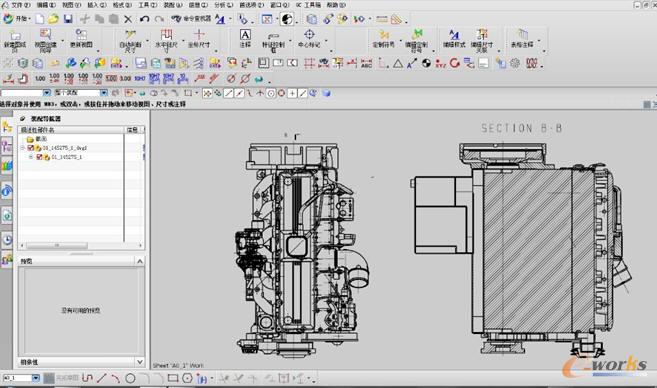The height and width of the screenshot is (388, 657).
Task: Click the Save disk icon
Action: point(68,19)
